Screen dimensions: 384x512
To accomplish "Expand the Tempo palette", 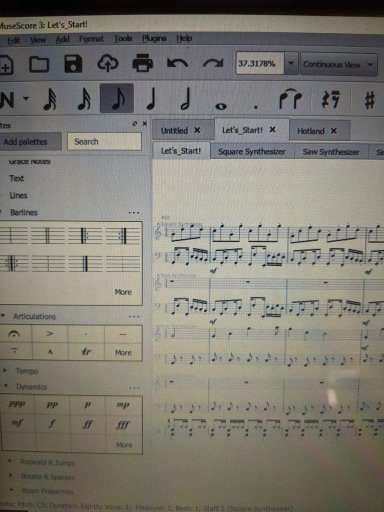I will (x=27, y=371).
